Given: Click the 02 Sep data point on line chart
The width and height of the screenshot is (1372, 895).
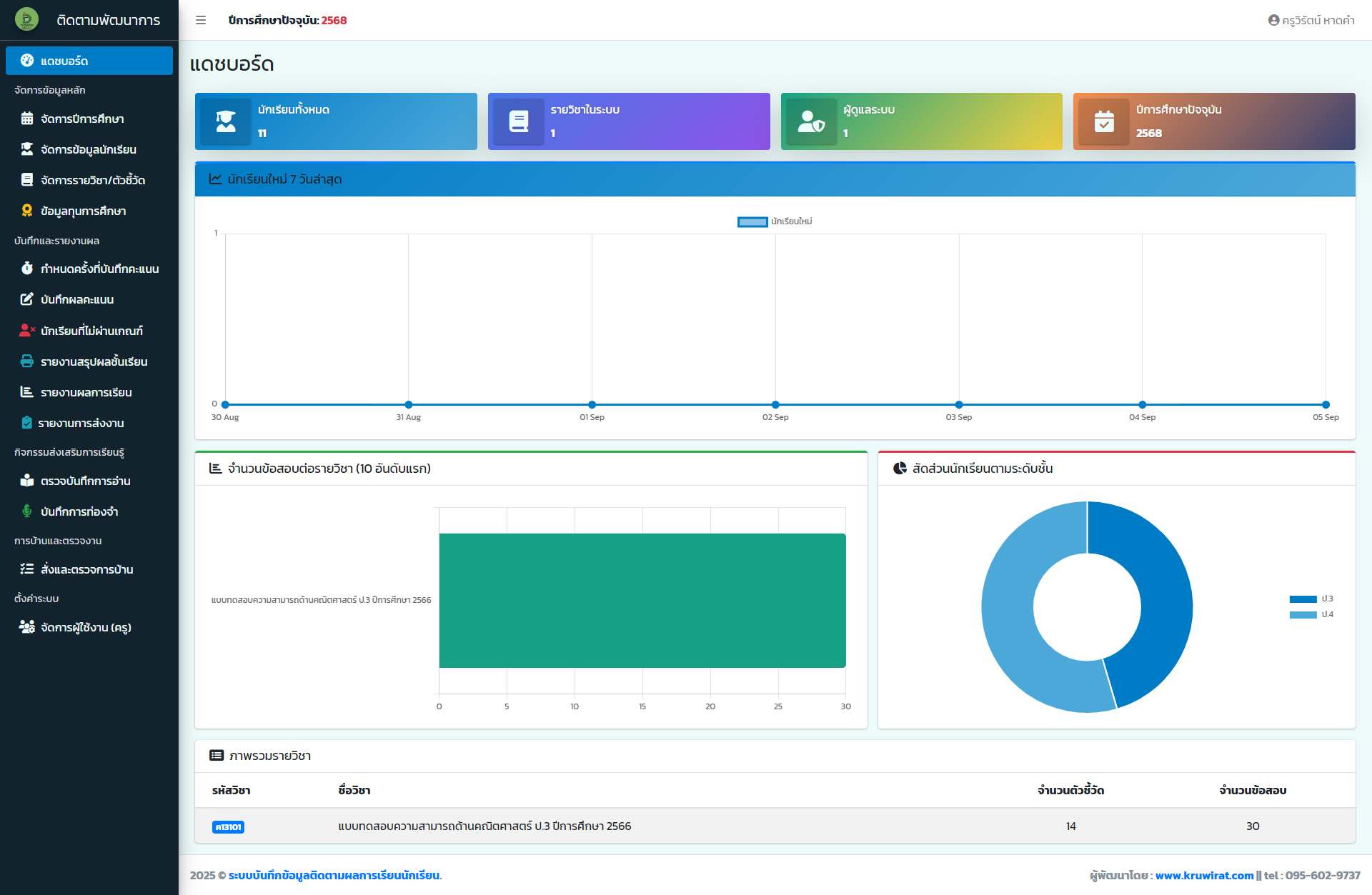Looking at the screenshot, I should click(x=775, y=404).
